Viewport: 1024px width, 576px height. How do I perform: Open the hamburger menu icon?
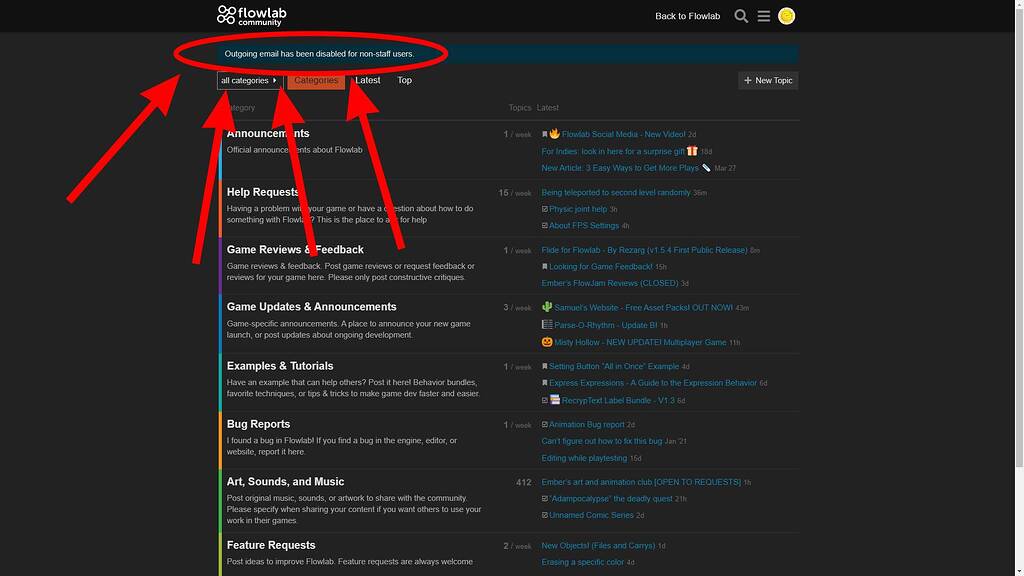point(763,16)
